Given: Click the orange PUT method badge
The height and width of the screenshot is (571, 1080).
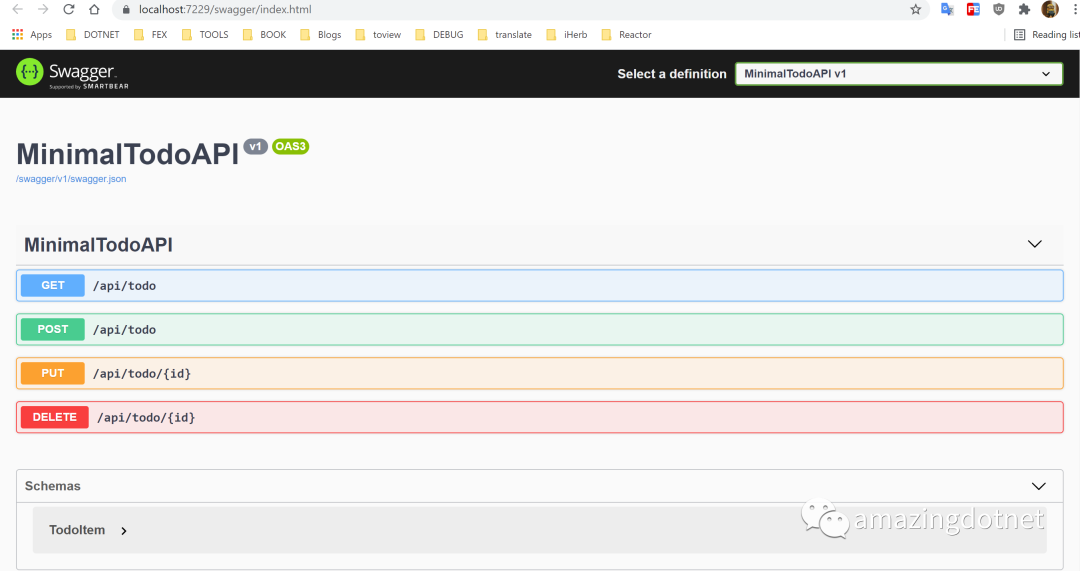Looking at the screenshot, I should [x=53, y=373].
